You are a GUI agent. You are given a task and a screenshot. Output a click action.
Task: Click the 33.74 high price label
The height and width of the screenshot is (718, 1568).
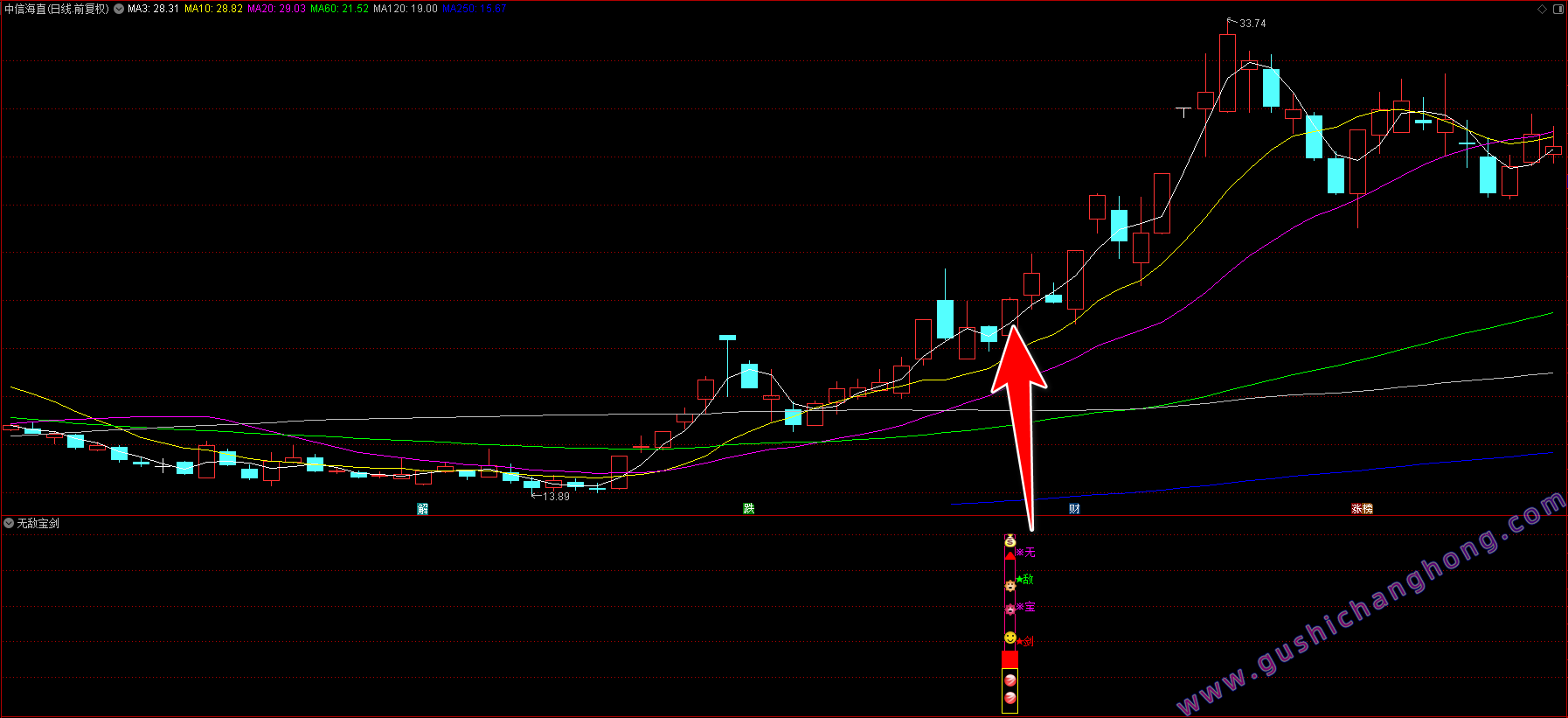1252,24
